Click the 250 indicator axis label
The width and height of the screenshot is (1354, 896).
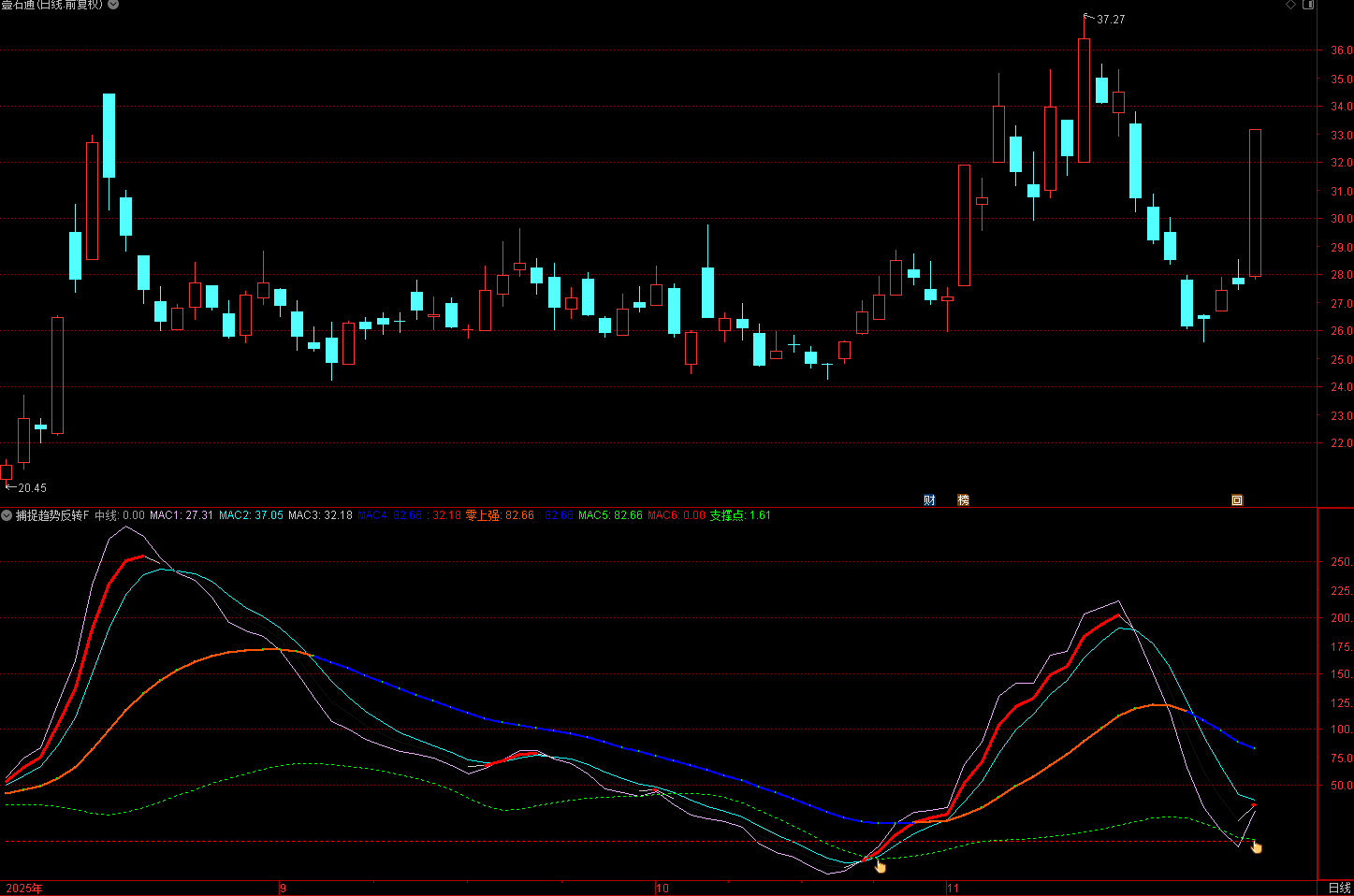[1341, 562]
